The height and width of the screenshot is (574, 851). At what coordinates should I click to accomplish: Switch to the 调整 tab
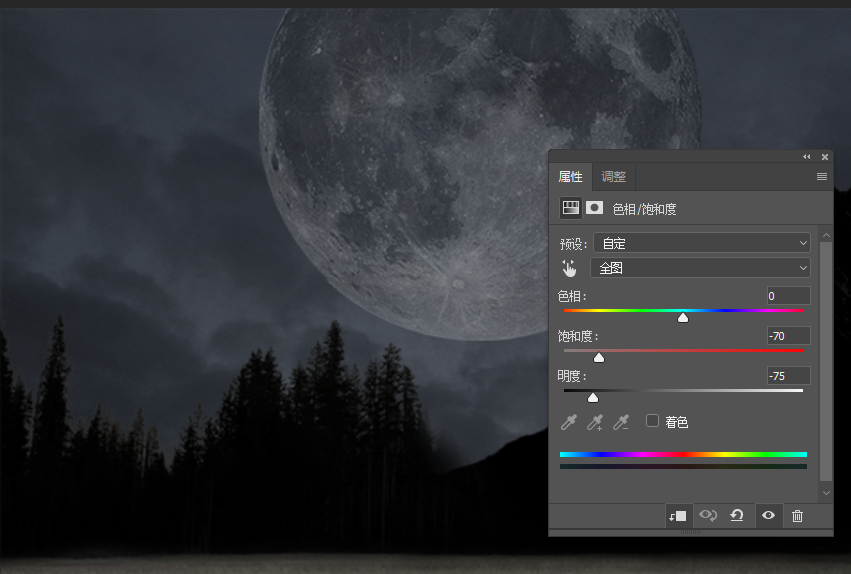[614, 177]
